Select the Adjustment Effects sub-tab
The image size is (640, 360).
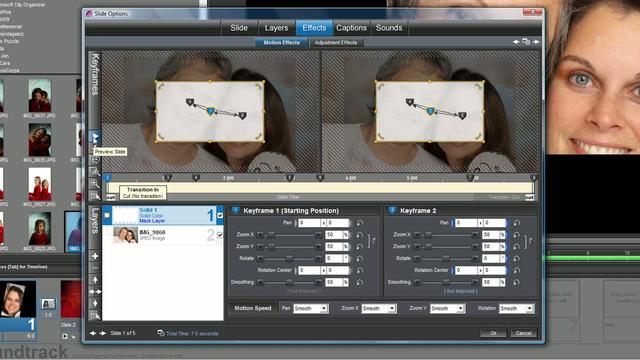(x=336, y=42)
